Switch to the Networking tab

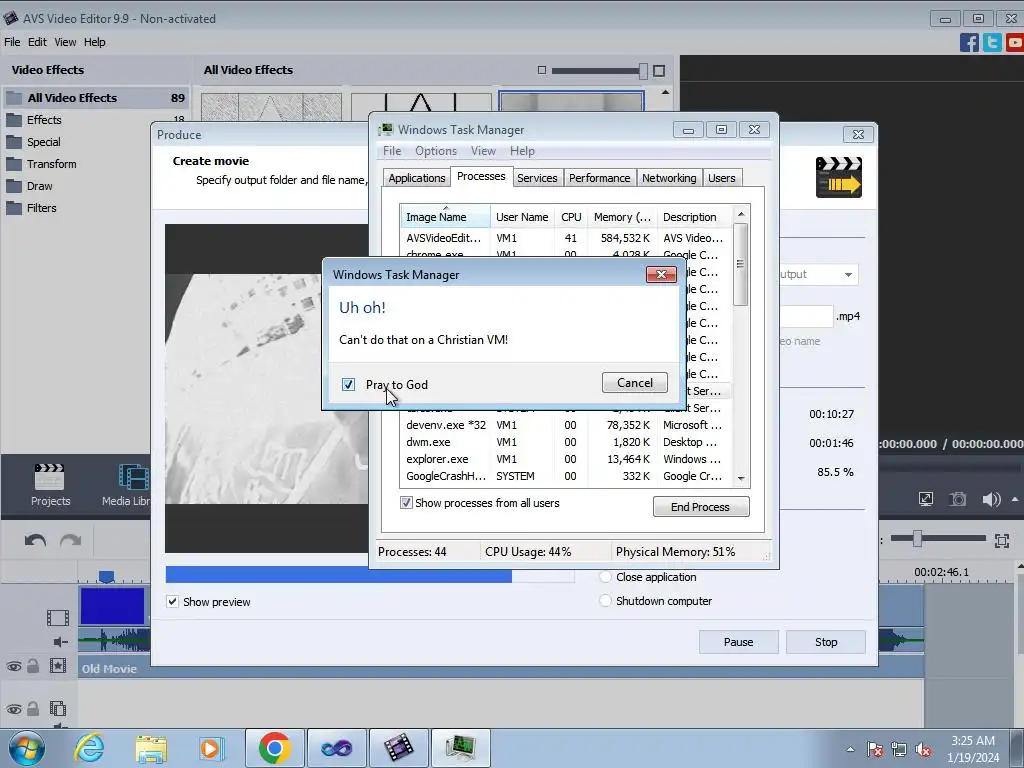(x=669, y=178)
